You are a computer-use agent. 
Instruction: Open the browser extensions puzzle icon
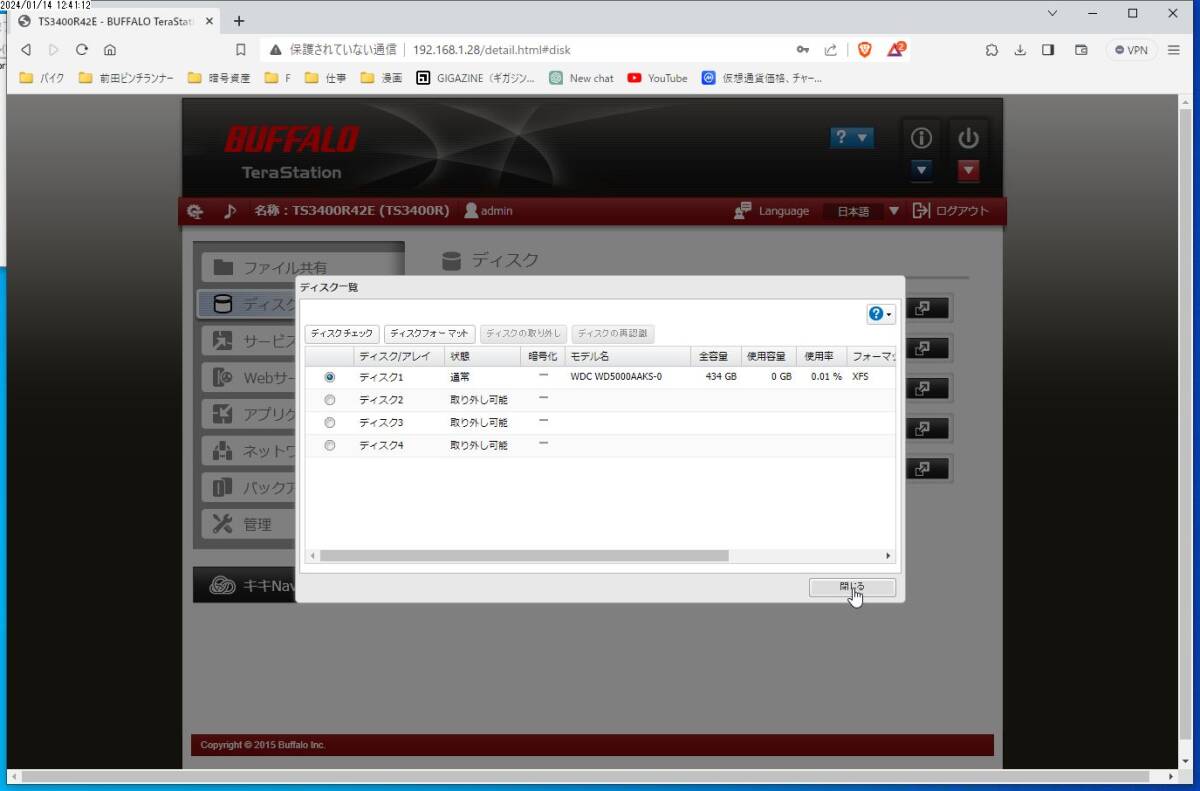(x=992, y=50)
